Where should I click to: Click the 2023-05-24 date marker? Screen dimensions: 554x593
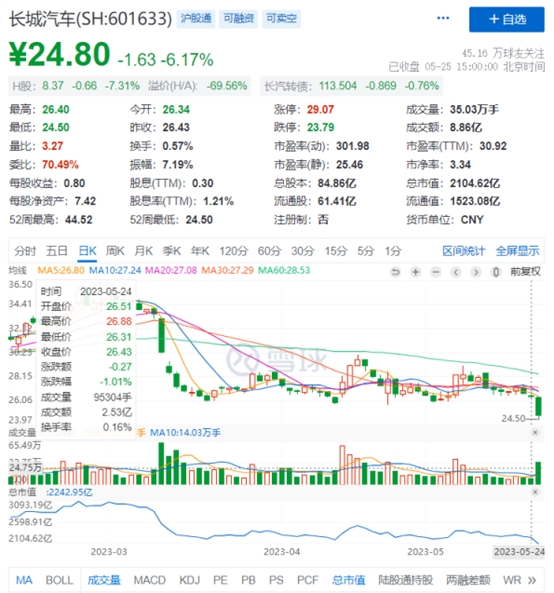519,552
